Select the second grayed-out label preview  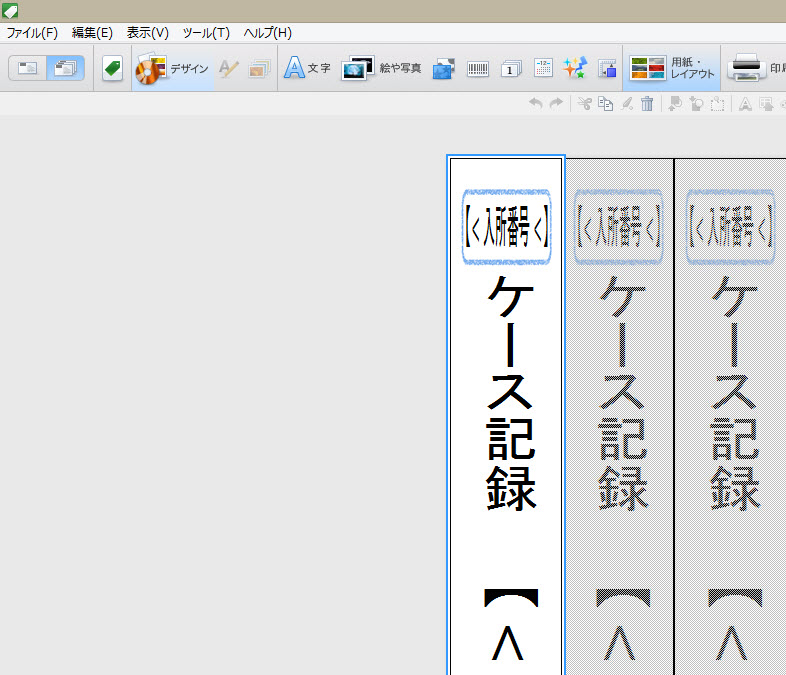click(619, 420)
